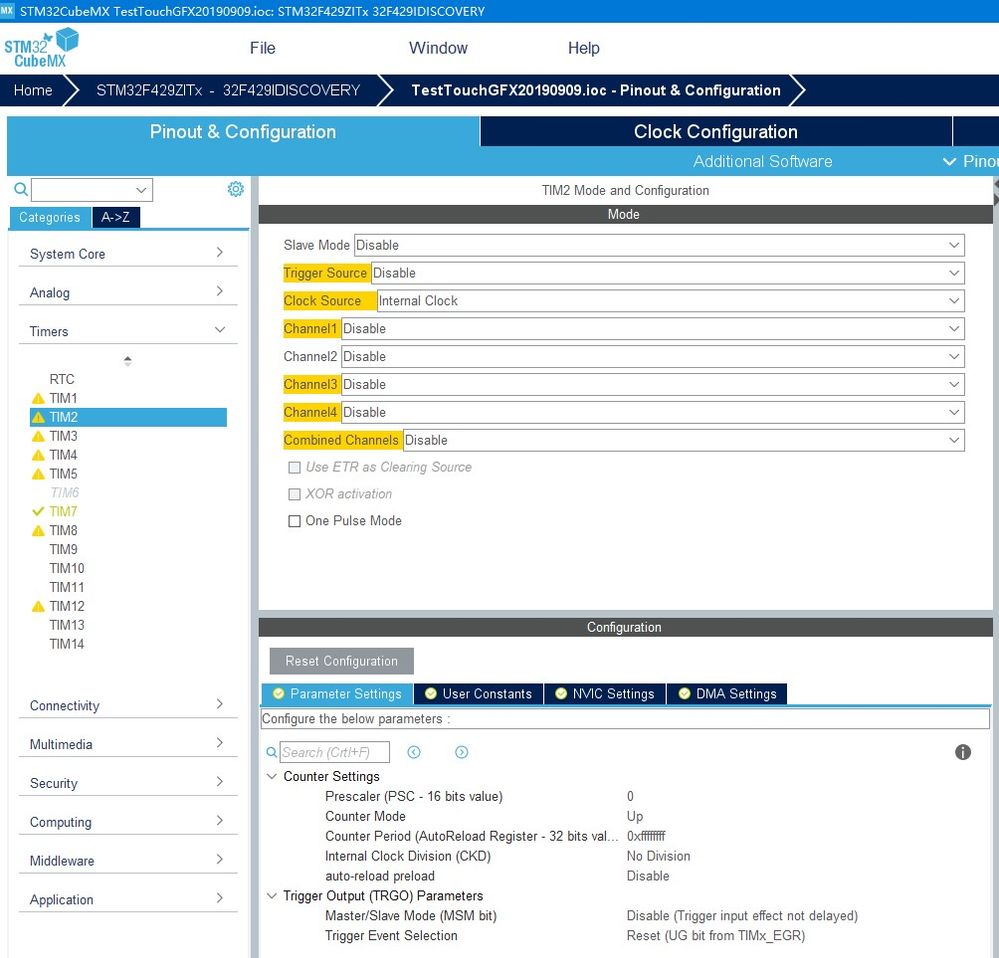The image size is (999, 958).
Task: Go to next search result arrow
Action: click(x=462, y=752)
